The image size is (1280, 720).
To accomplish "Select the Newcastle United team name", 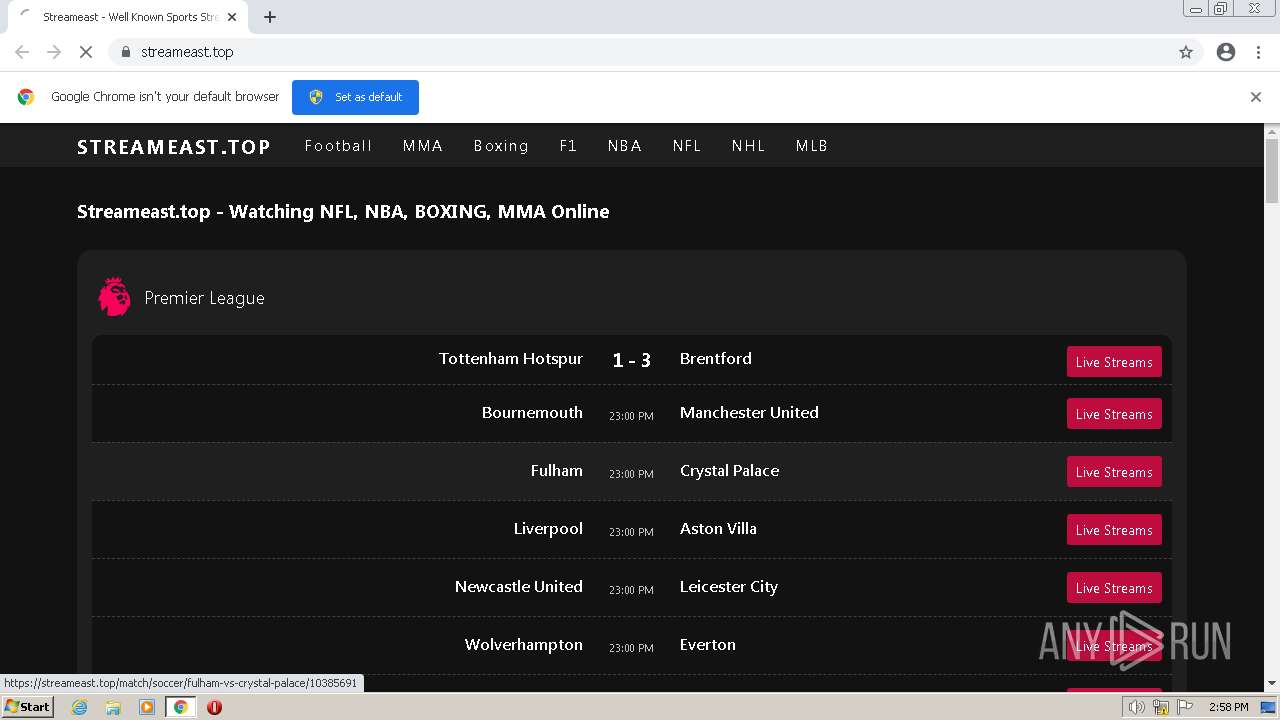I will click(x=519, y=586).
